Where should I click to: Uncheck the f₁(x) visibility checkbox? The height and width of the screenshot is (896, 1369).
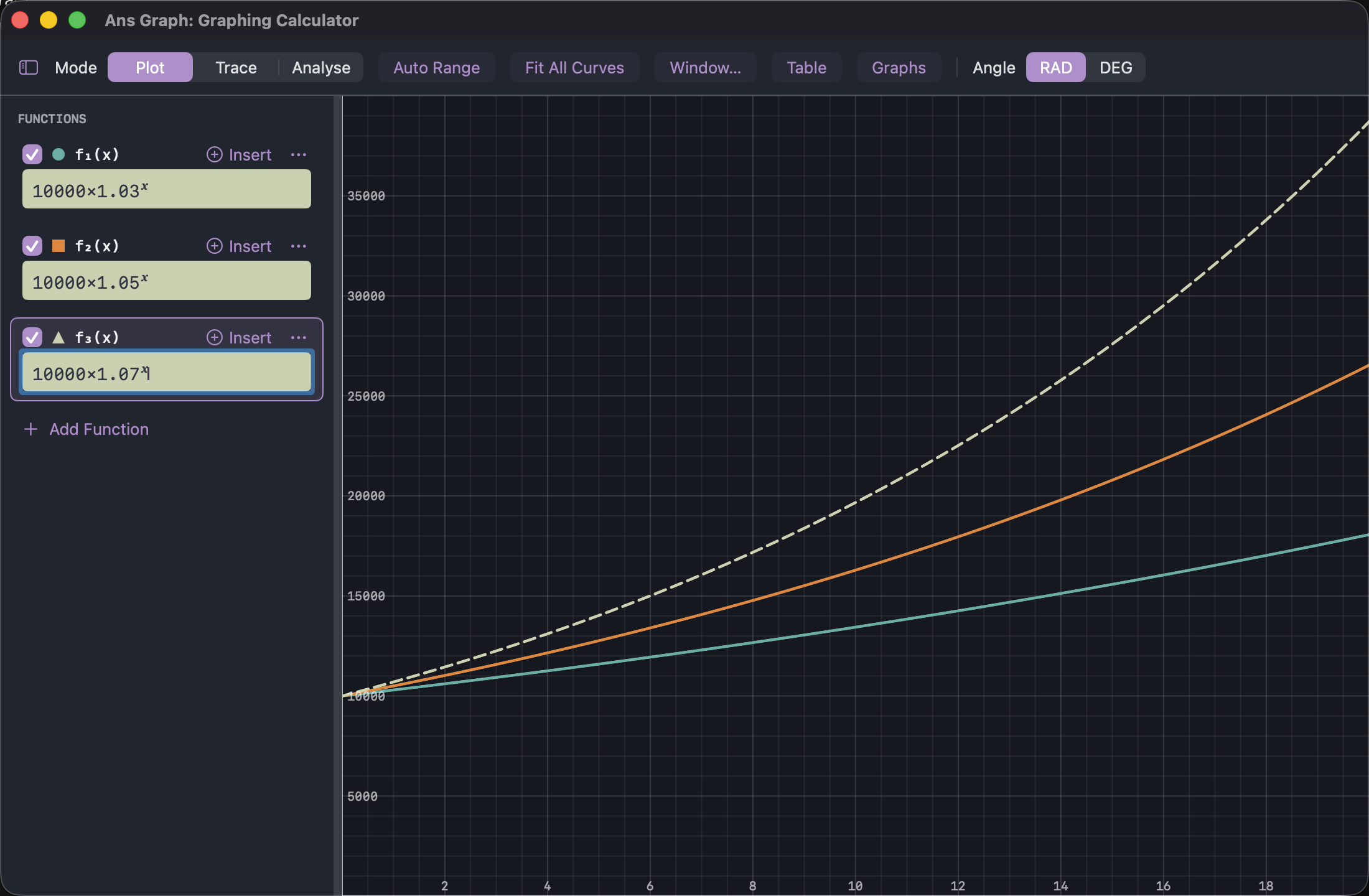pos(32,154)
